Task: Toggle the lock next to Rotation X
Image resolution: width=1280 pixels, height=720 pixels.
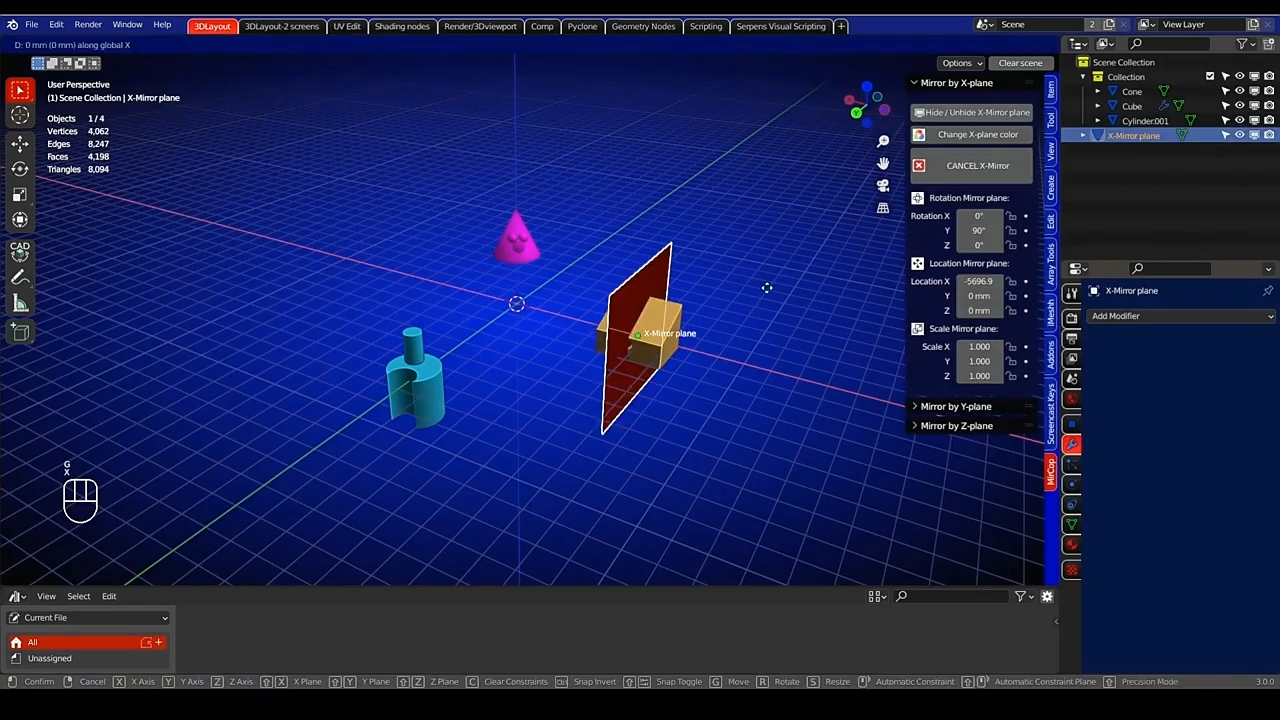Action: [1011, 216]
